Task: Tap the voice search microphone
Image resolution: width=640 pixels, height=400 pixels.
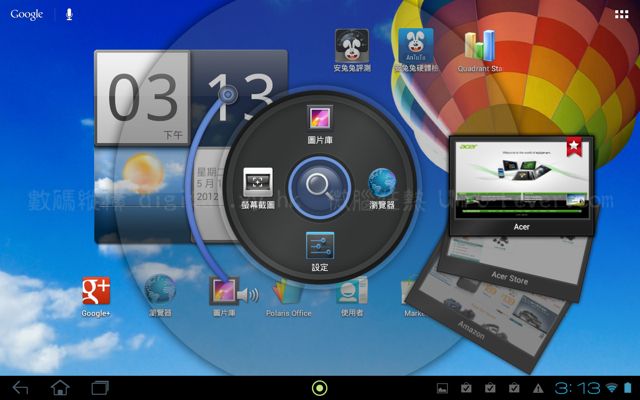Action: (69, 14)
